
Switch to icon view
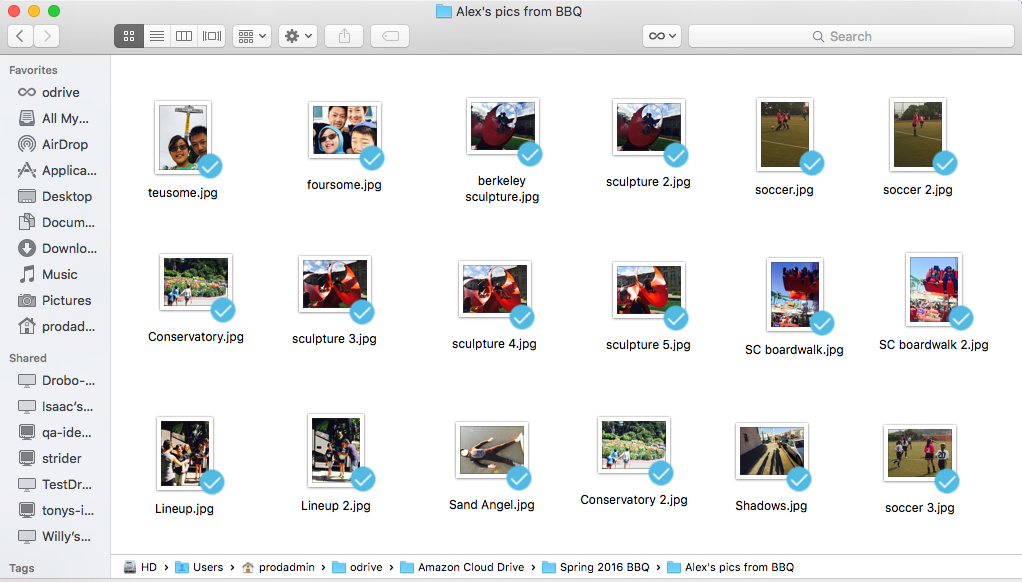click(x=129, y=36)
